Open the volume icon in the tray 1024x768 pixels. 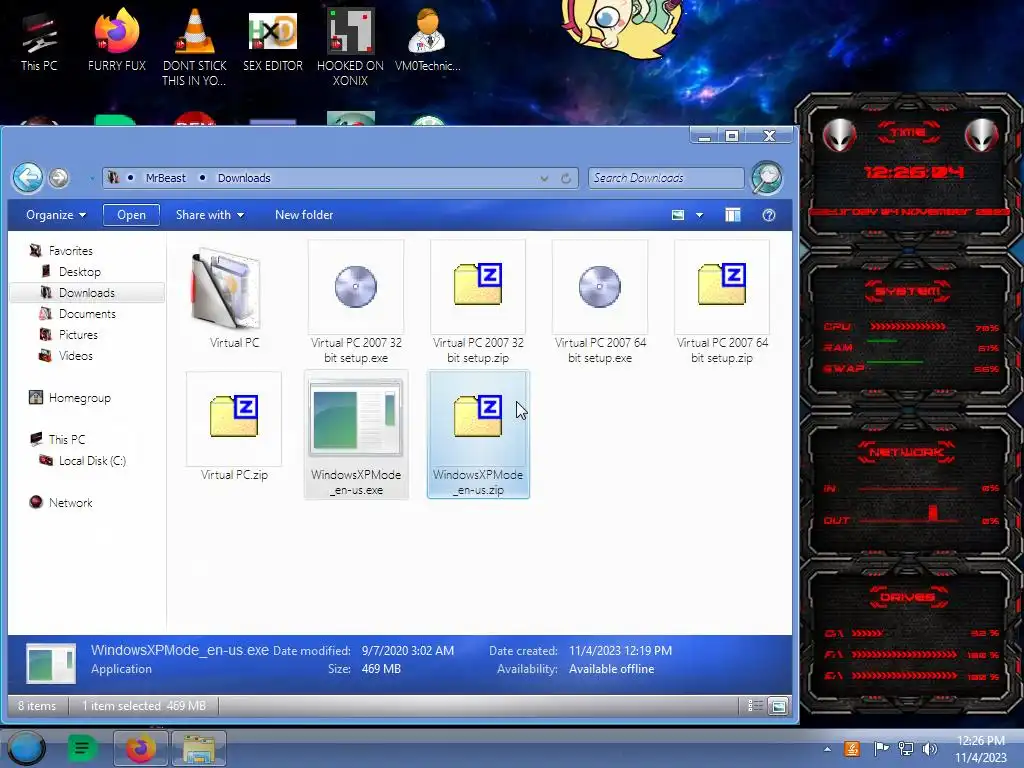coord(930,749)
